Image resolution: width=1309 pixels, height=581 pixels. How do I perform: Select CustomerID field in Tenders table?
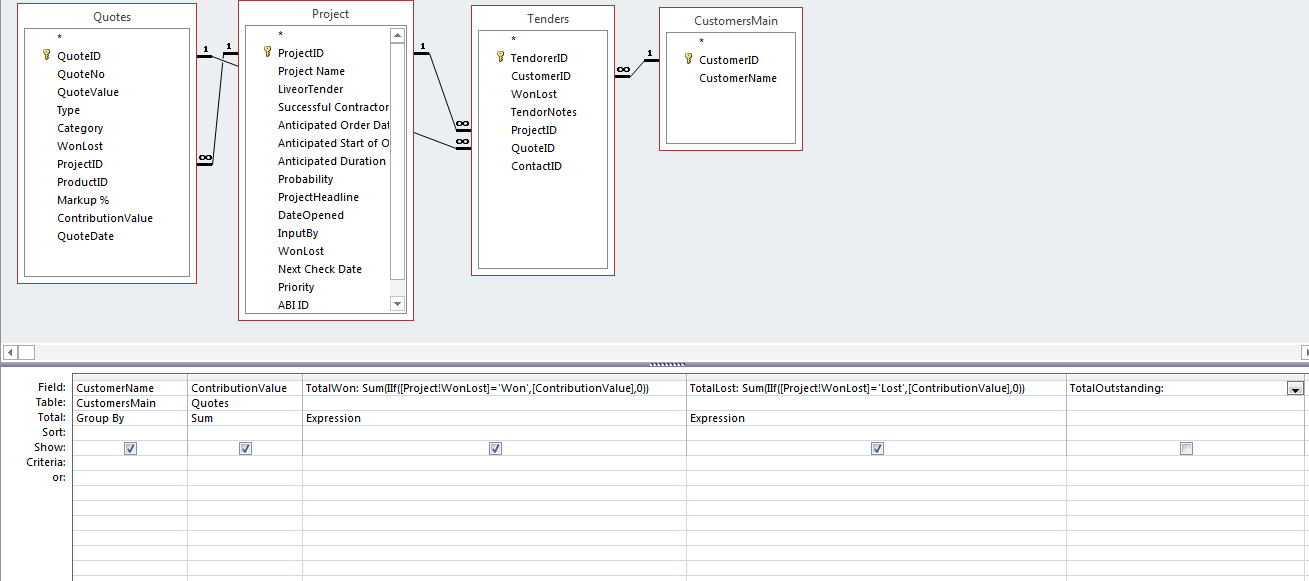click(x=541, y=76)
